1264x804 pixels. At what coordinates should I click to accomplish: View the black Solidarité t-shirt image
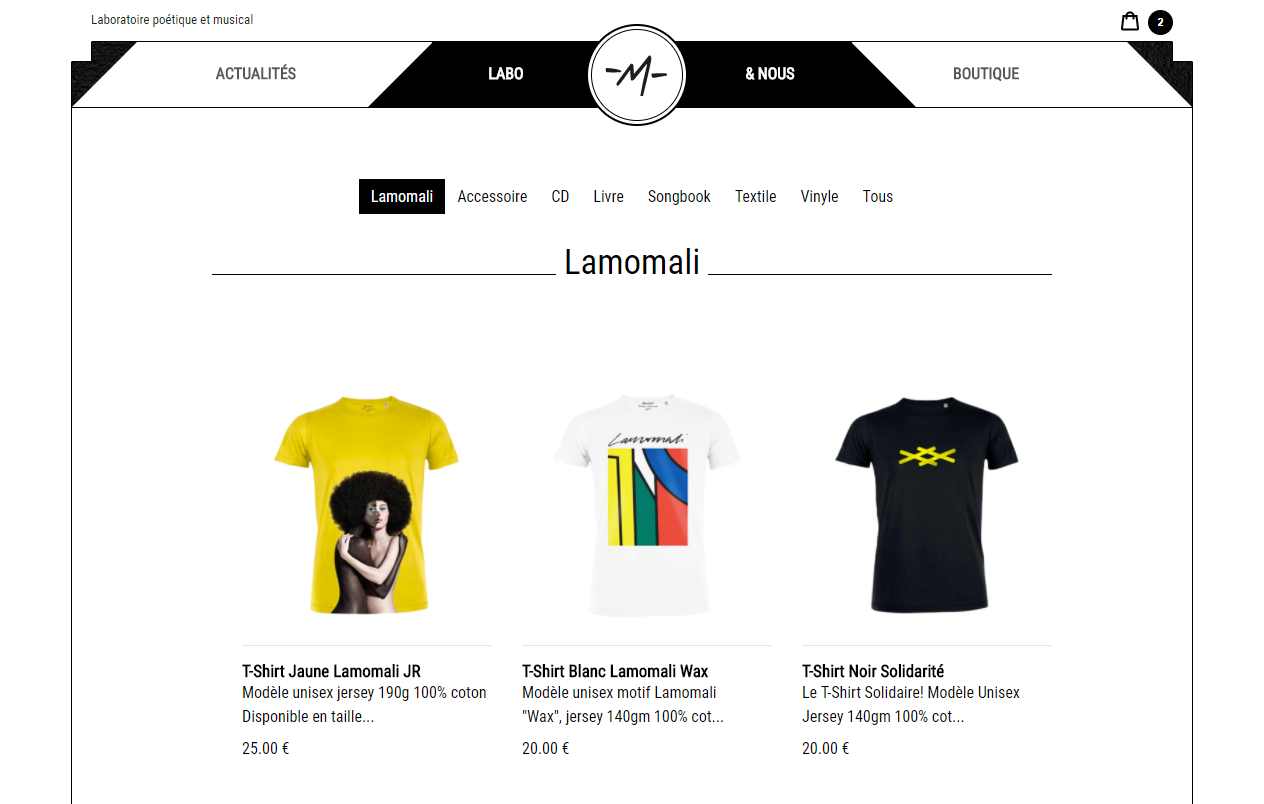pyautogui.click(x=927, y=505)
